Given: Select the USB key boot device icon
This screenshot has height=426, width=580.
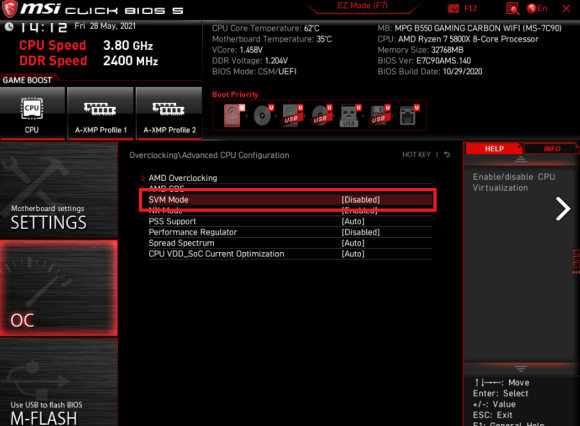Looking at the screenshot, I should coord(350,116).
